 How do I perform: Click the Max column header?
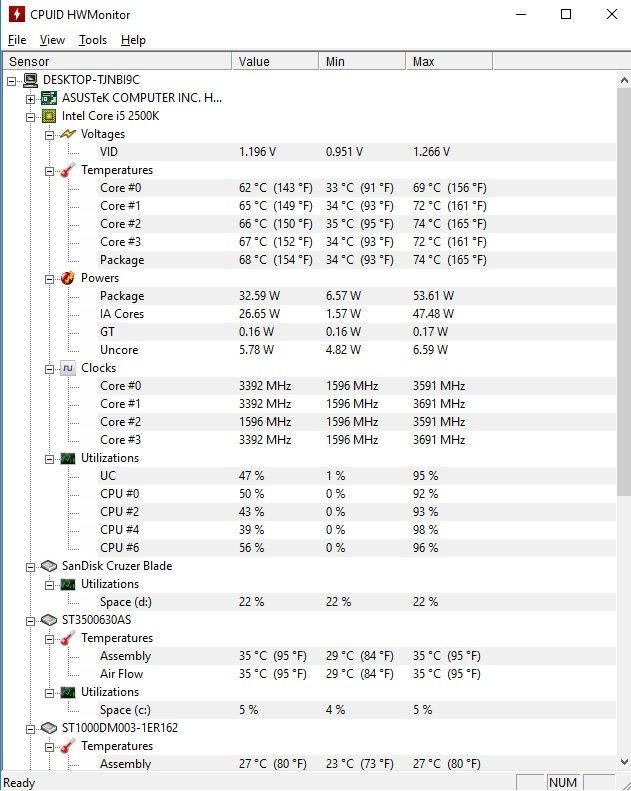(449, 62)
